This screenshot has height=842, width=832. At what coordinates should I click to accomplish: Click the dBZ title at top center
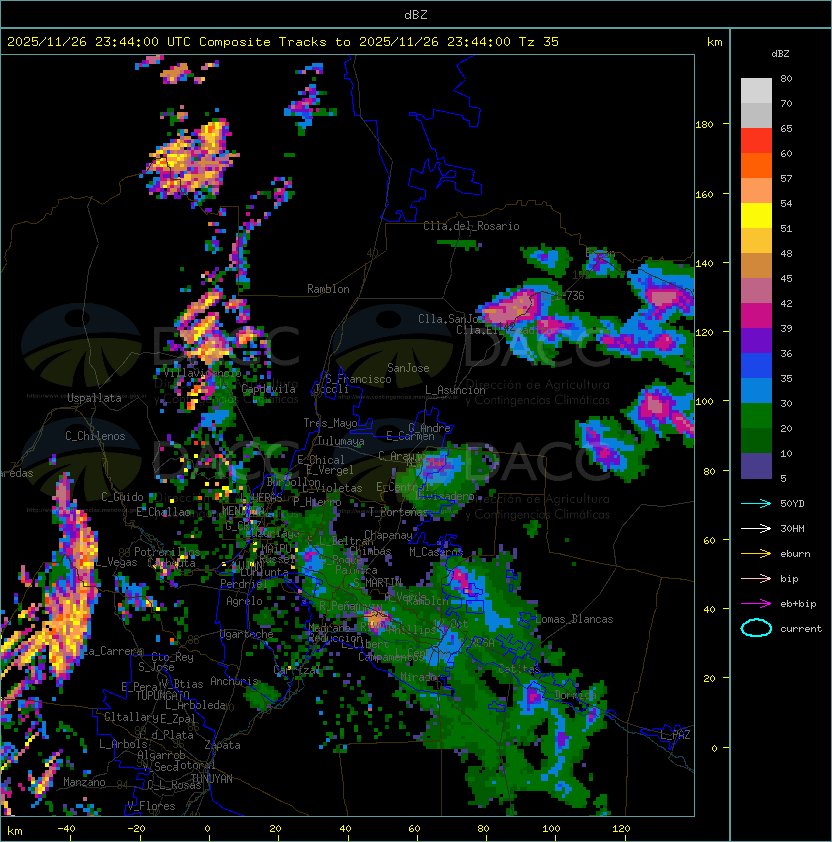tap(416, 15)
